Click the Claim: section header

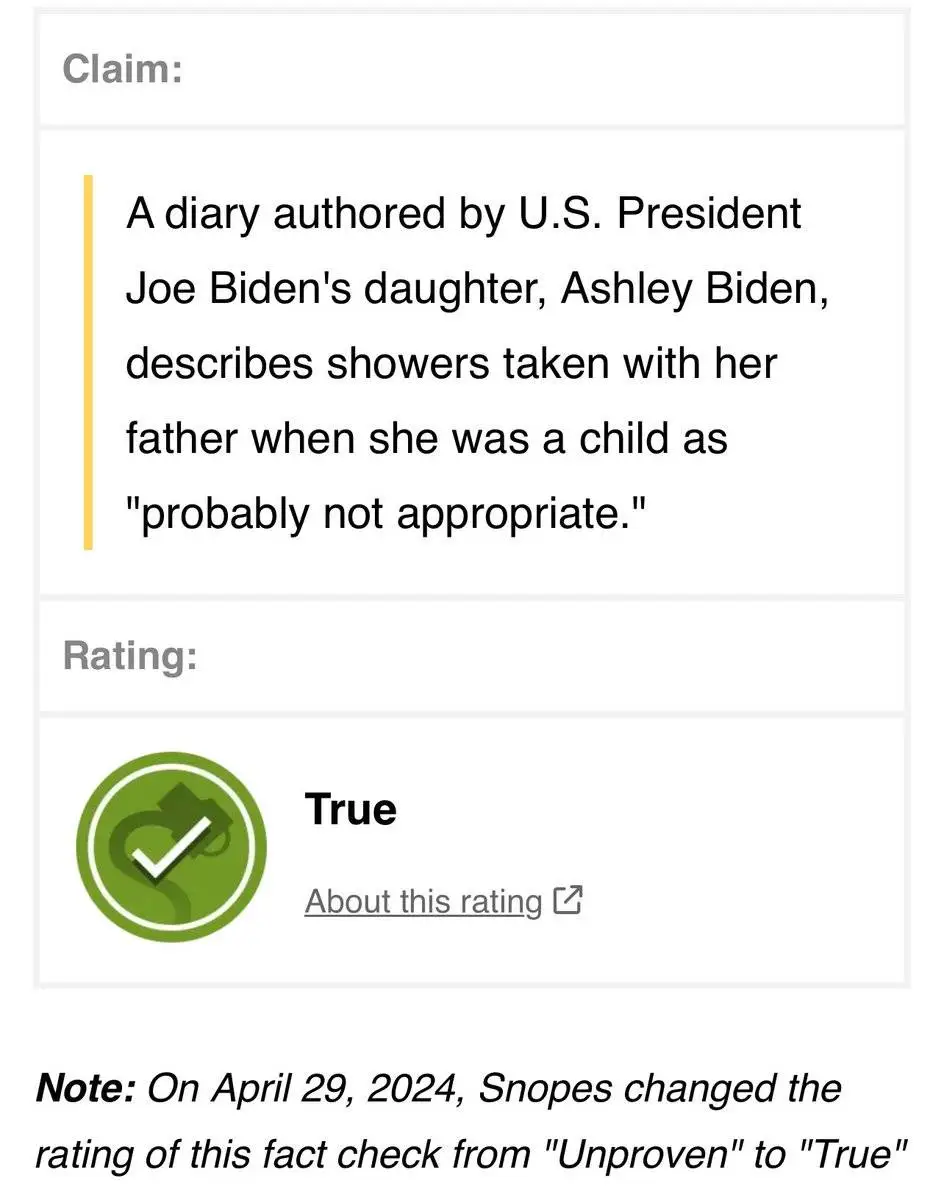coord(122,69)
